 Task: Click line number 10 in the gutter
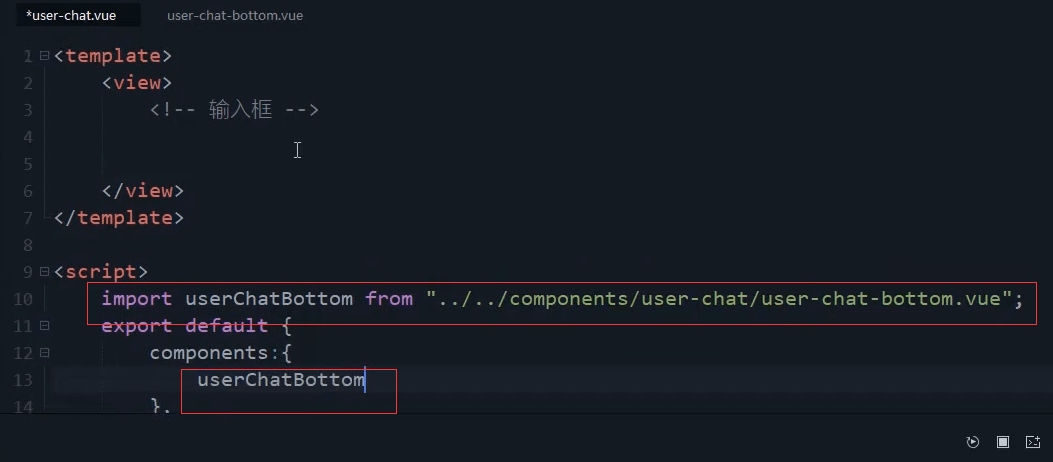coord(23,299)
